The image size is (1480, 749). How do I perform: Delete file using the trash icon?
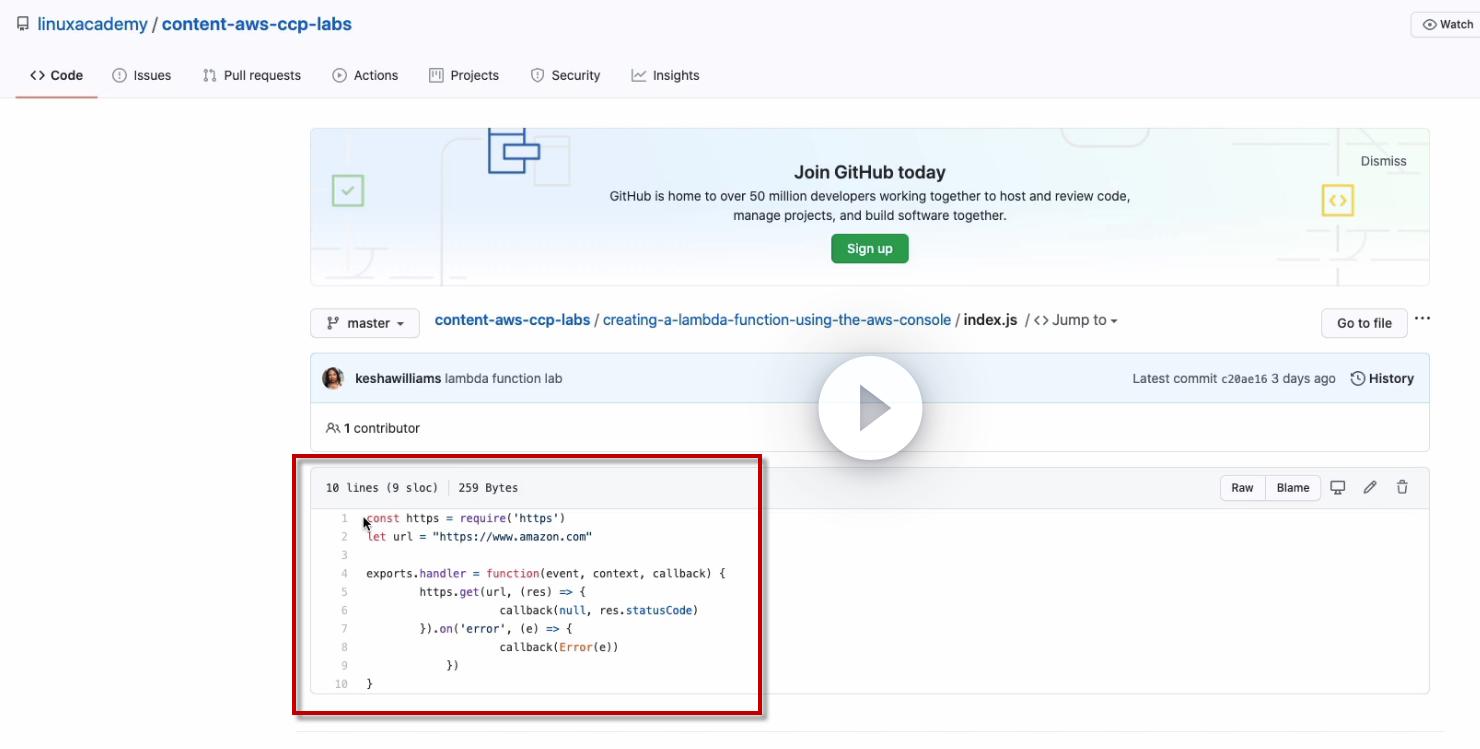[1402, 487]
